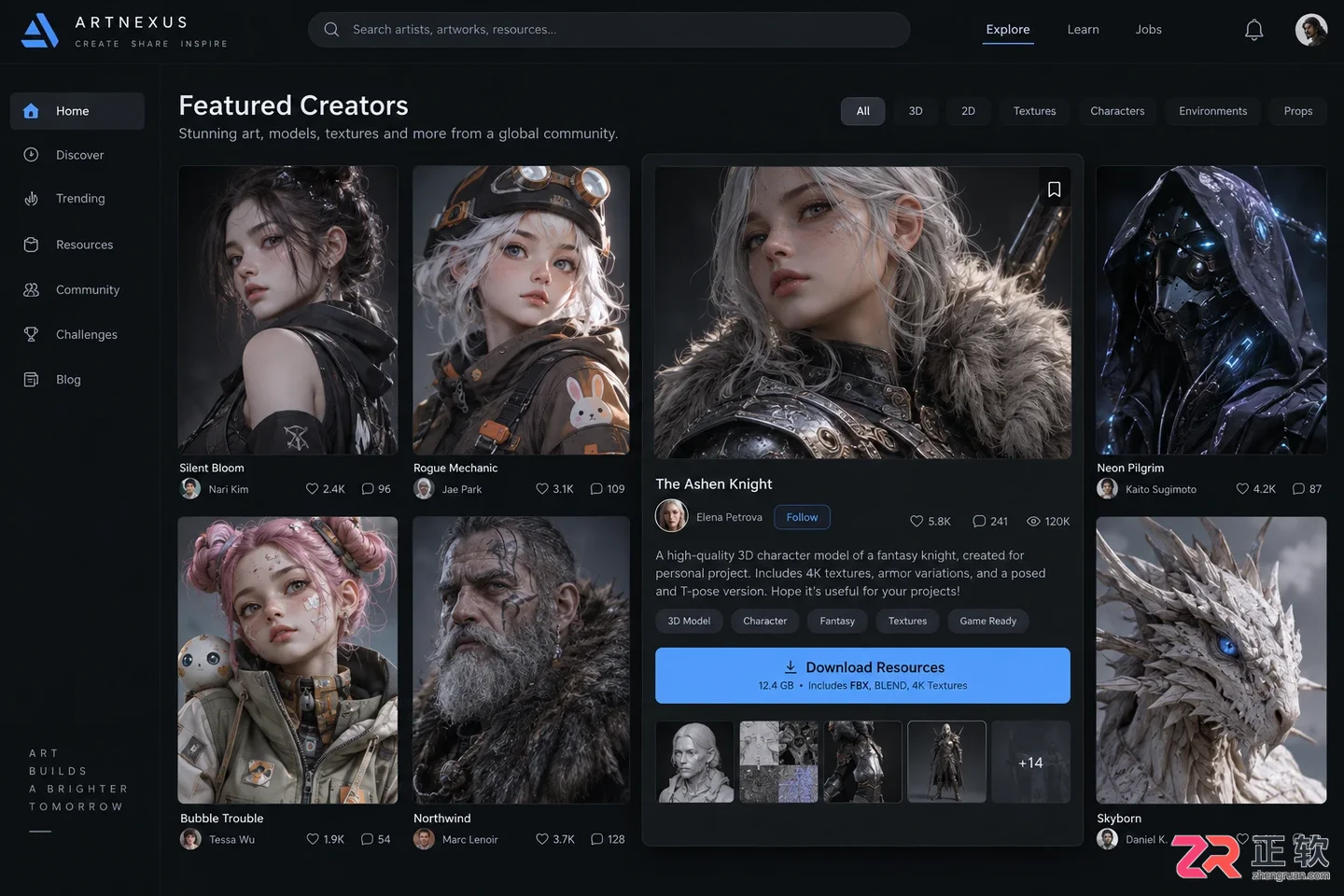Image resolution: width=1344 pixels, height=896 pixels.
Task: Click the search magnifier icon
Action: (x=331, y=30)
